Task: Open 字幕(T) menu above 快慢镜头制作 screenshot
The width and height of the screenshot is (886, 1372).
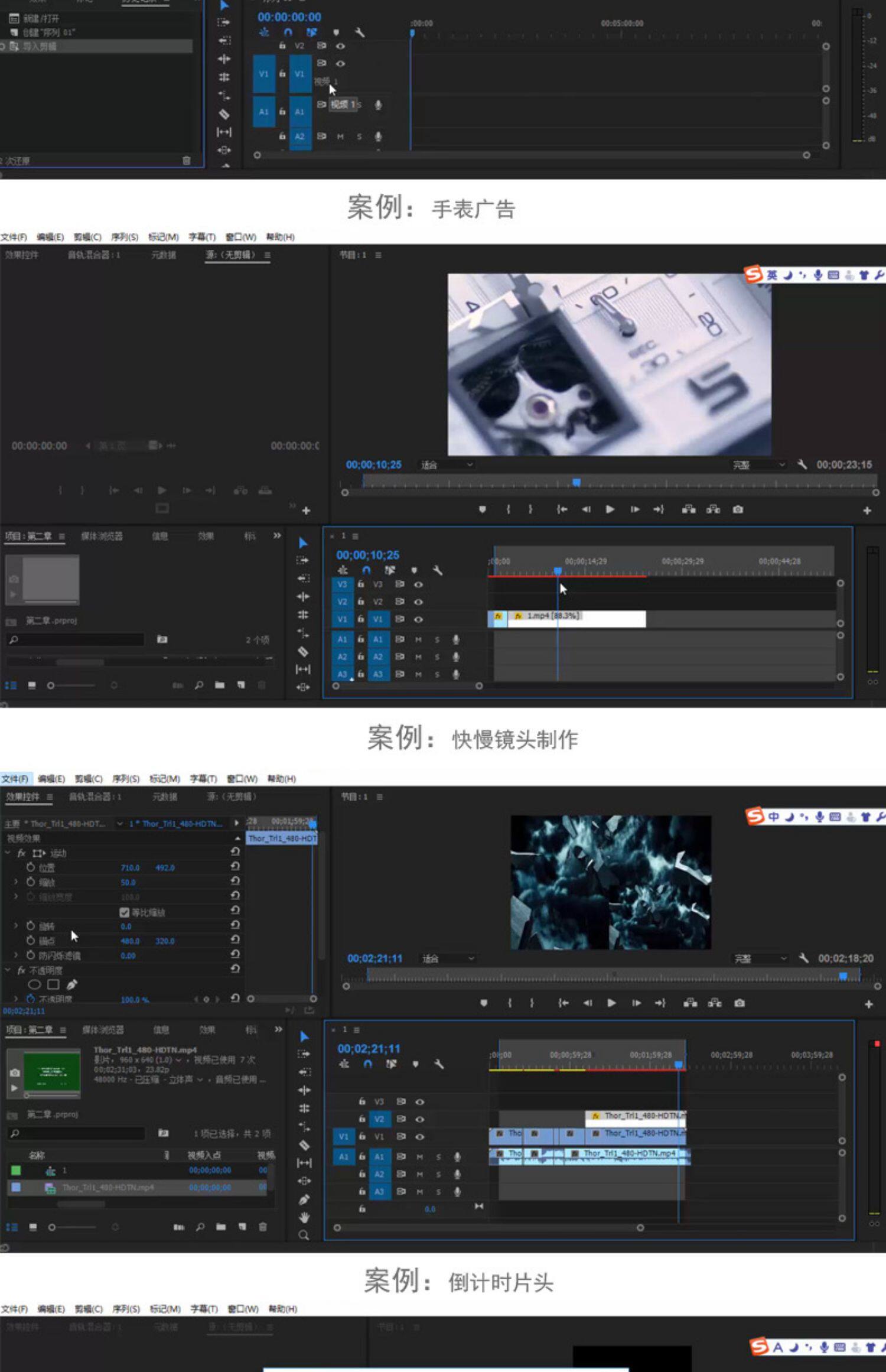Action: 203,779
